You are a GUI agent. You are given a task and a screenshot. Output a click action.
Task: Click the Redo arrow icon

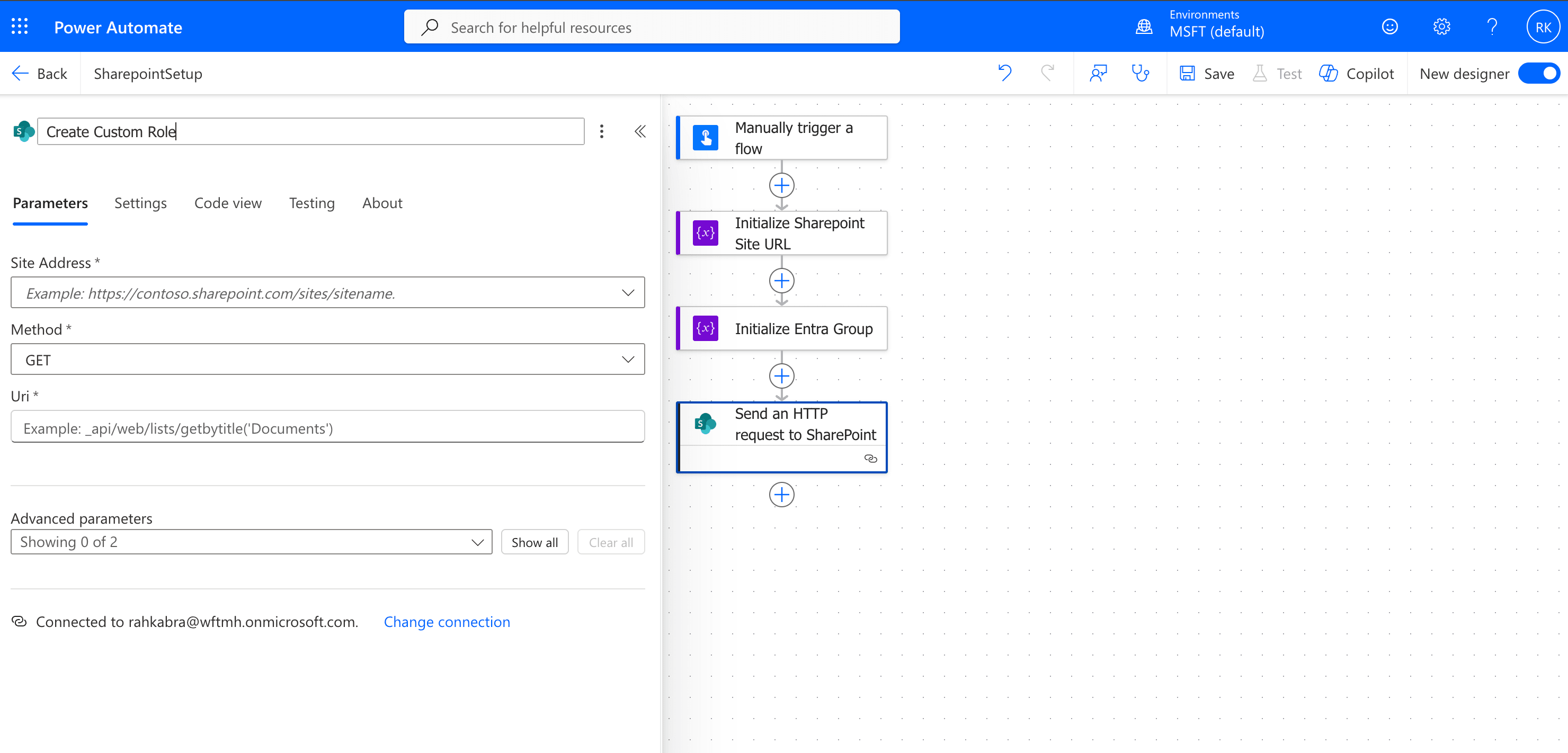[1047, 74]
